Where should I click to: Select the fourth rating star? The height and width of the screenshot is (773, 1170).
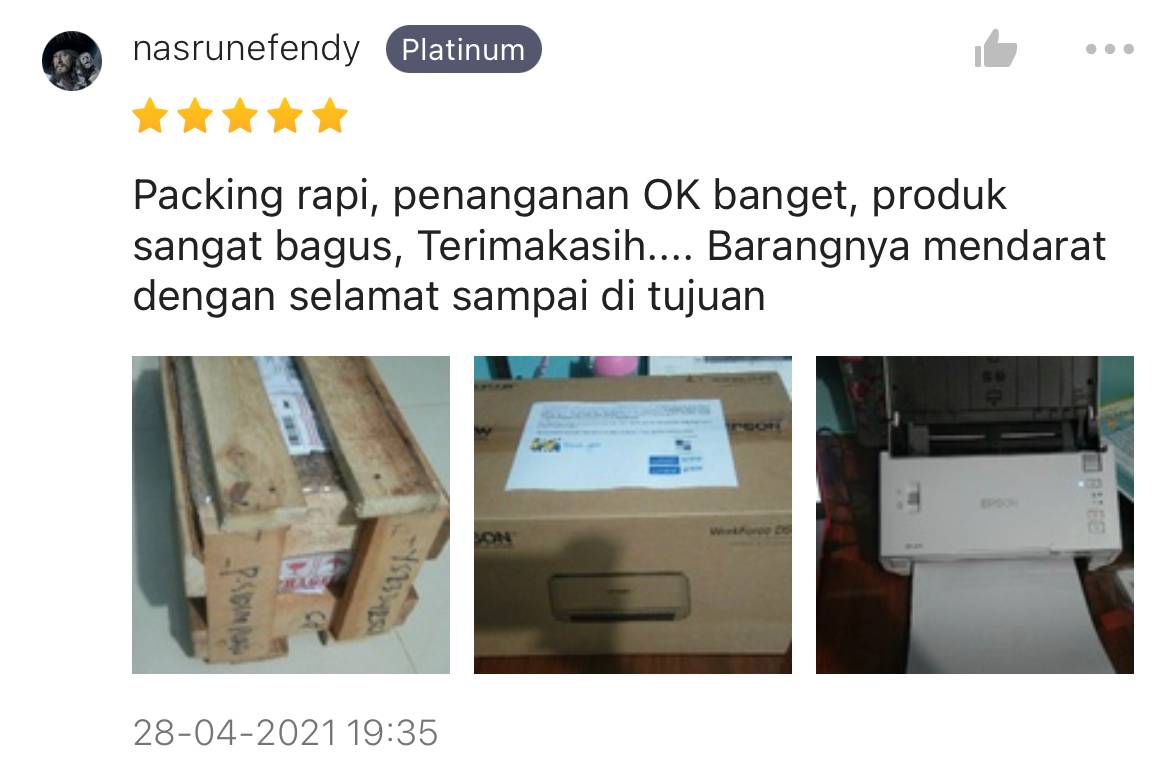coord(285,116)
